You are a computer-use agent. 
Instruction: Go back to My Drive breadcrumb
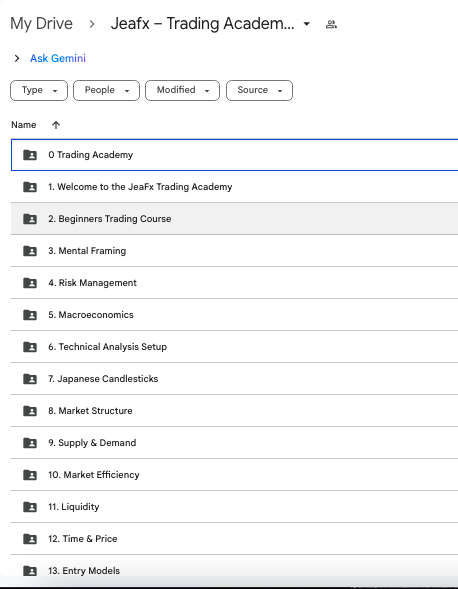click(41, 24)
